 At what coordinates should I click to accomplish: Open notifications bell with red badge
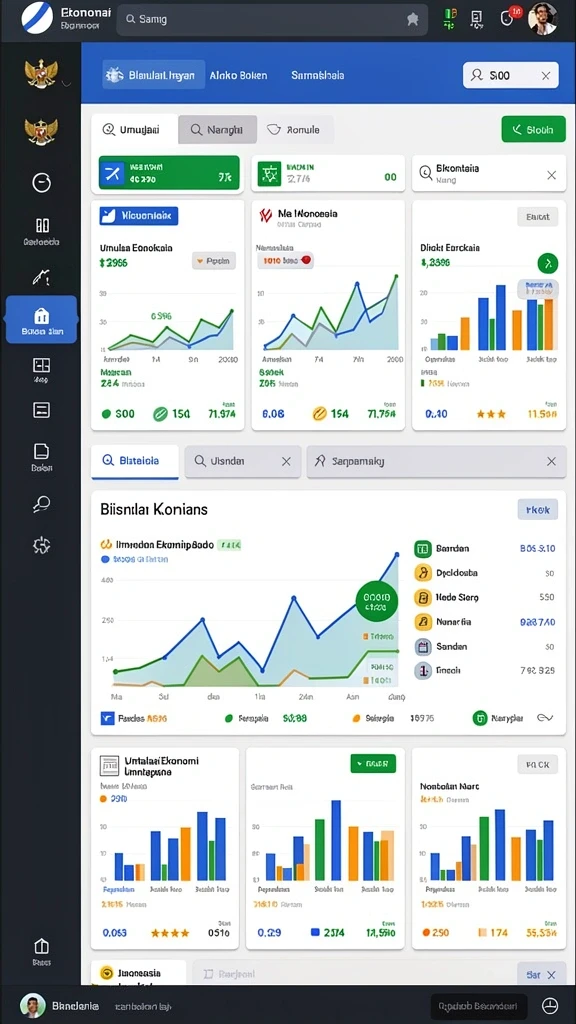click(x=508, y=18)
